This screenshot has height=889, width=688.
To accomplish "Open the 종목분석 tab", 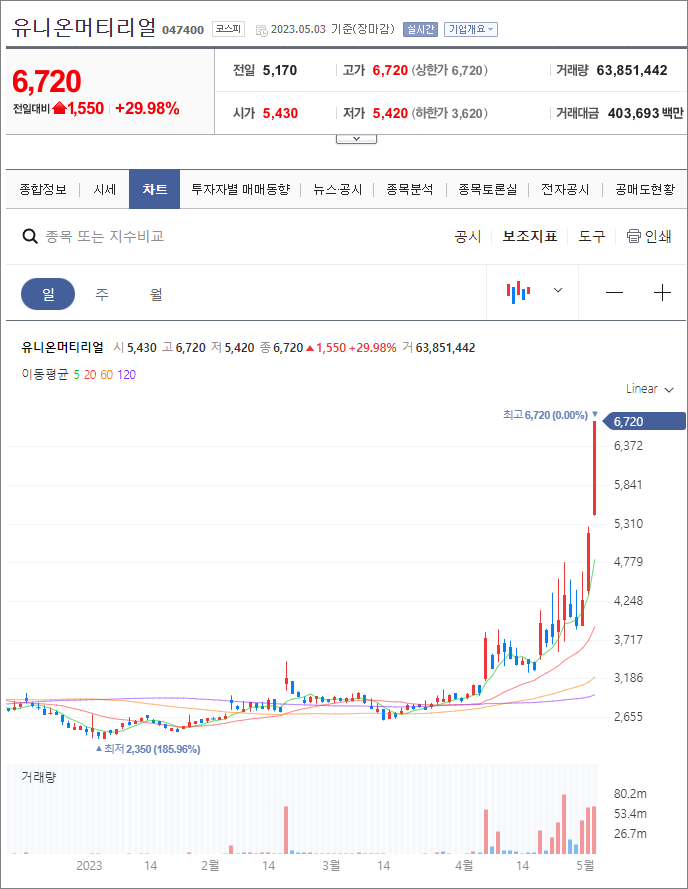I will point(410,189).
